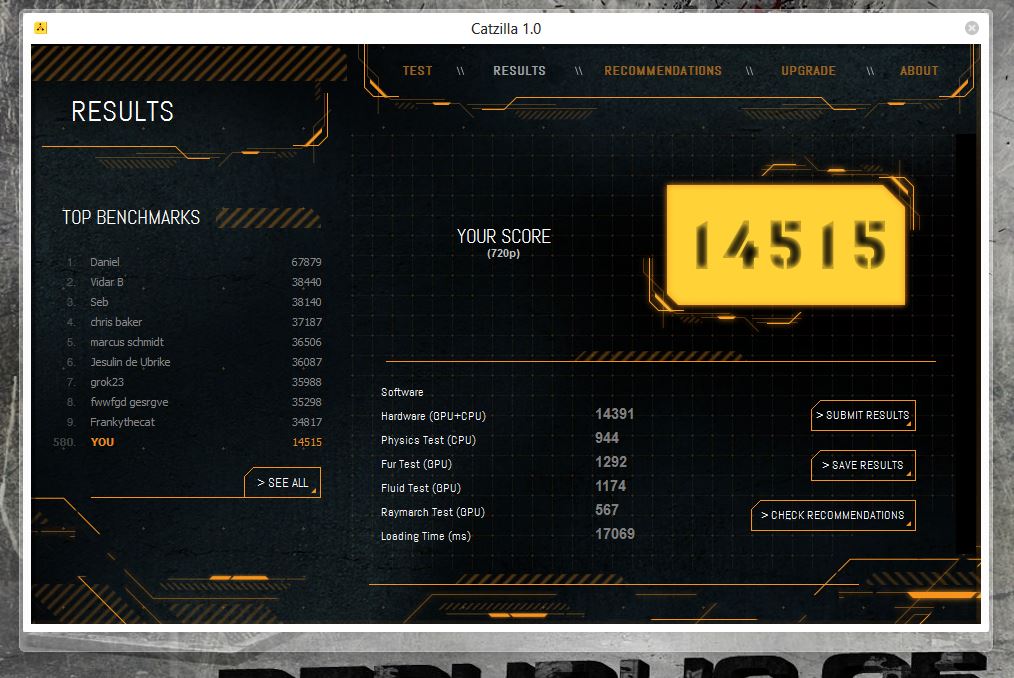The height and width of the screenshot is (678, 1014).
Task: Switch to the RESULTS tab
Action: [x=519, y=71]
